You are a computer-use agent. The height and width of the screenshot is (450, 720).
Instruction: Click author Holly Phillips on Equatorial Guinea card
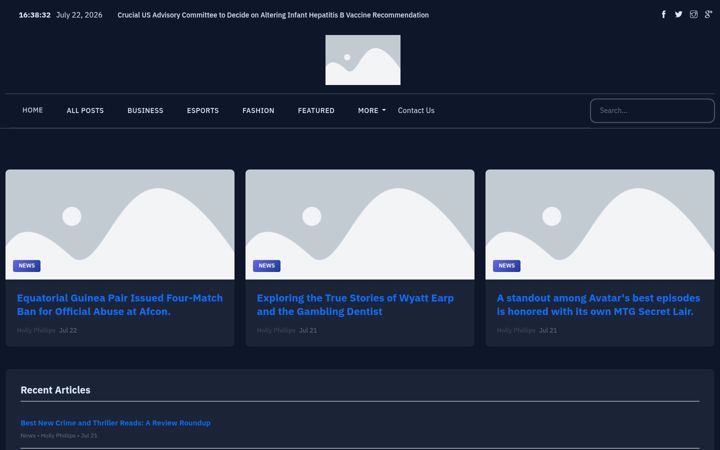[36, 331]
